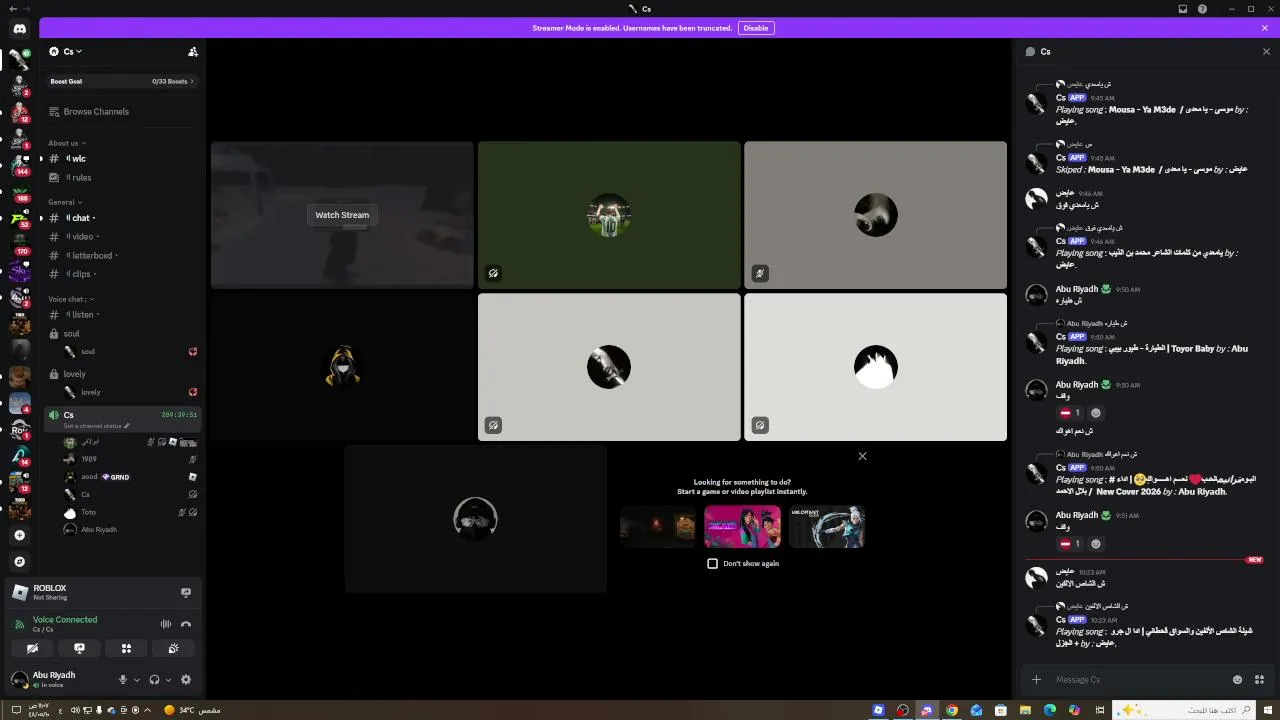Open the soundboard button in voice panel
1280x720 pixels.
[x=173, y=649]
